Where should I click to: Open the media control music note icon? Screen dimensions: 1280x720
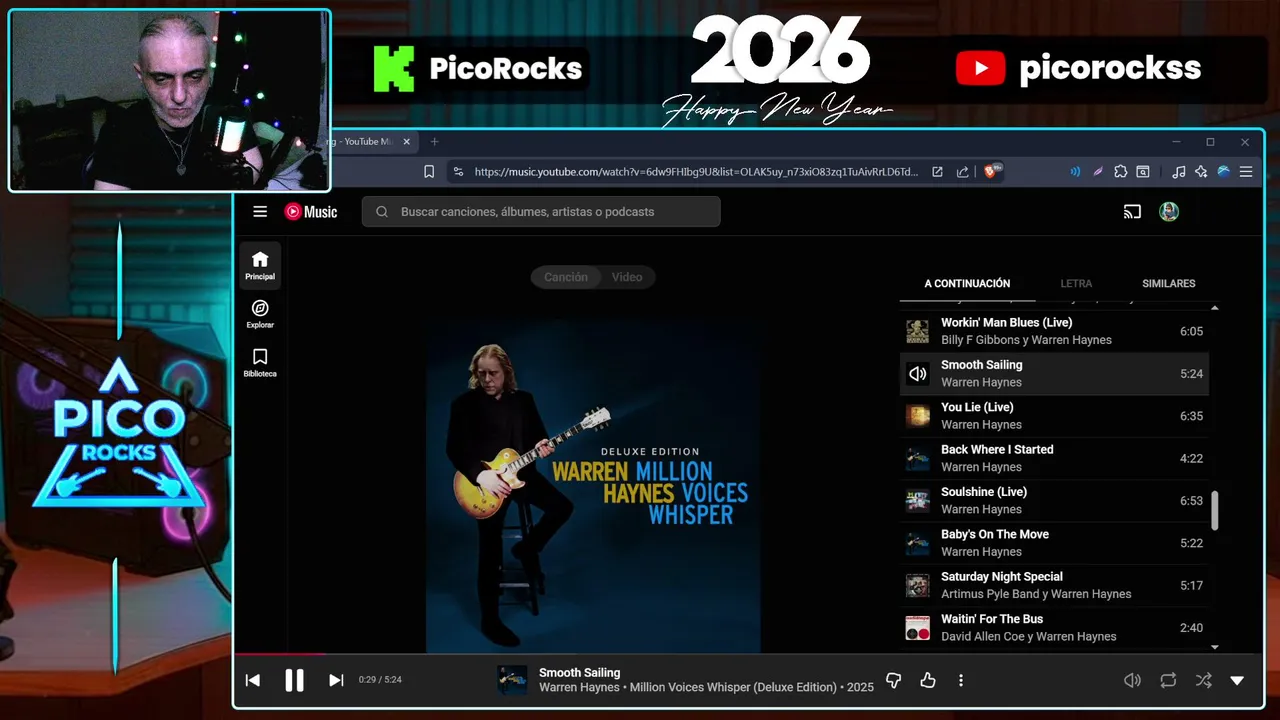(x=1179, y=172)
